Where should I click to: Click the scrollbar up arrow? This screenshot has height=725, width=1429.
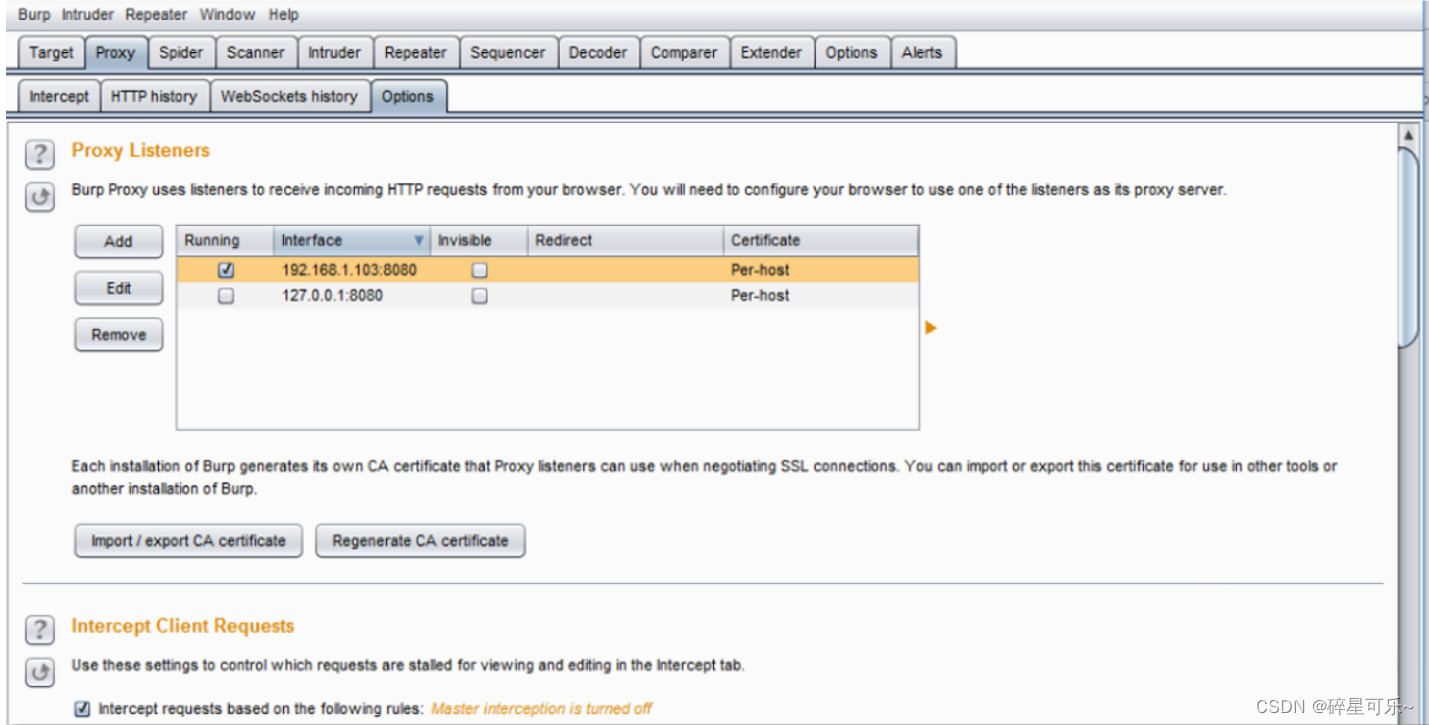click(1408, 134)
